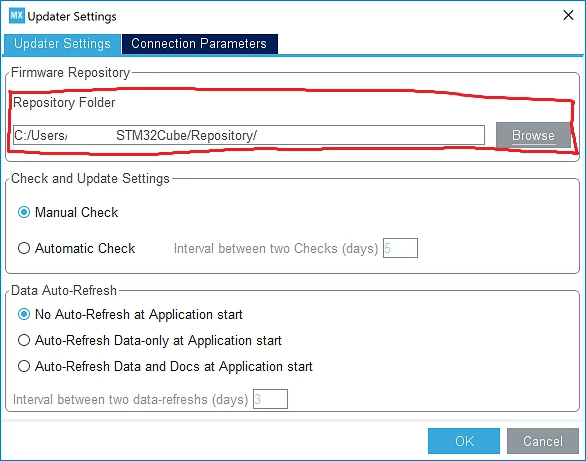Select the Manual Check option
Screen dimensions: 586x461
68,212
